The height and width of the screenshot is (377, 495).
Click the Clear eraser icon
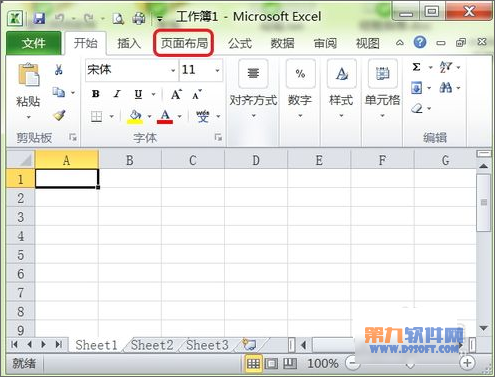[x=417, y=108]
